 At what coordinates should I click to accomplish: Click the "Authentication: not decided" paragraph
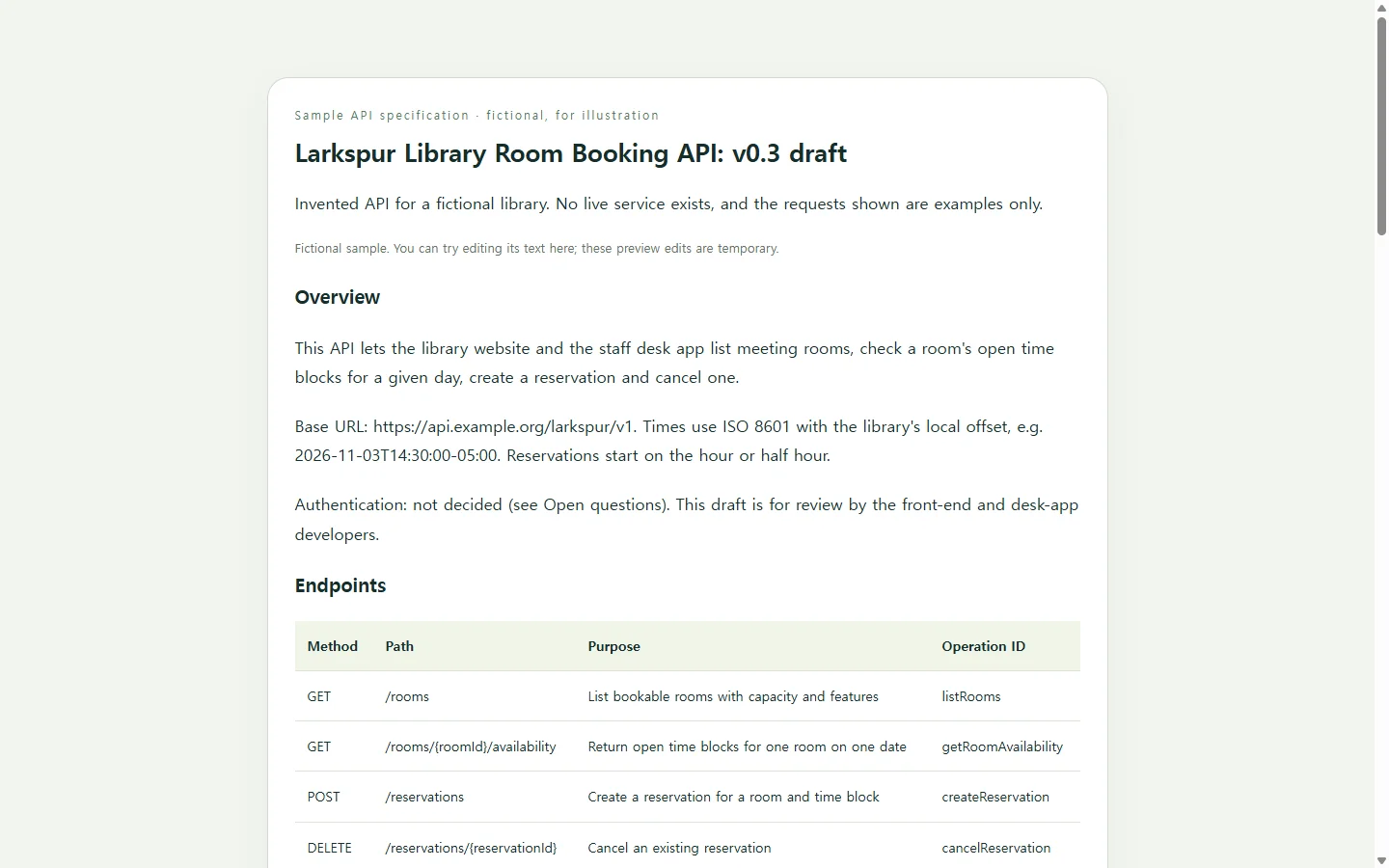click(x=687, y=519)
